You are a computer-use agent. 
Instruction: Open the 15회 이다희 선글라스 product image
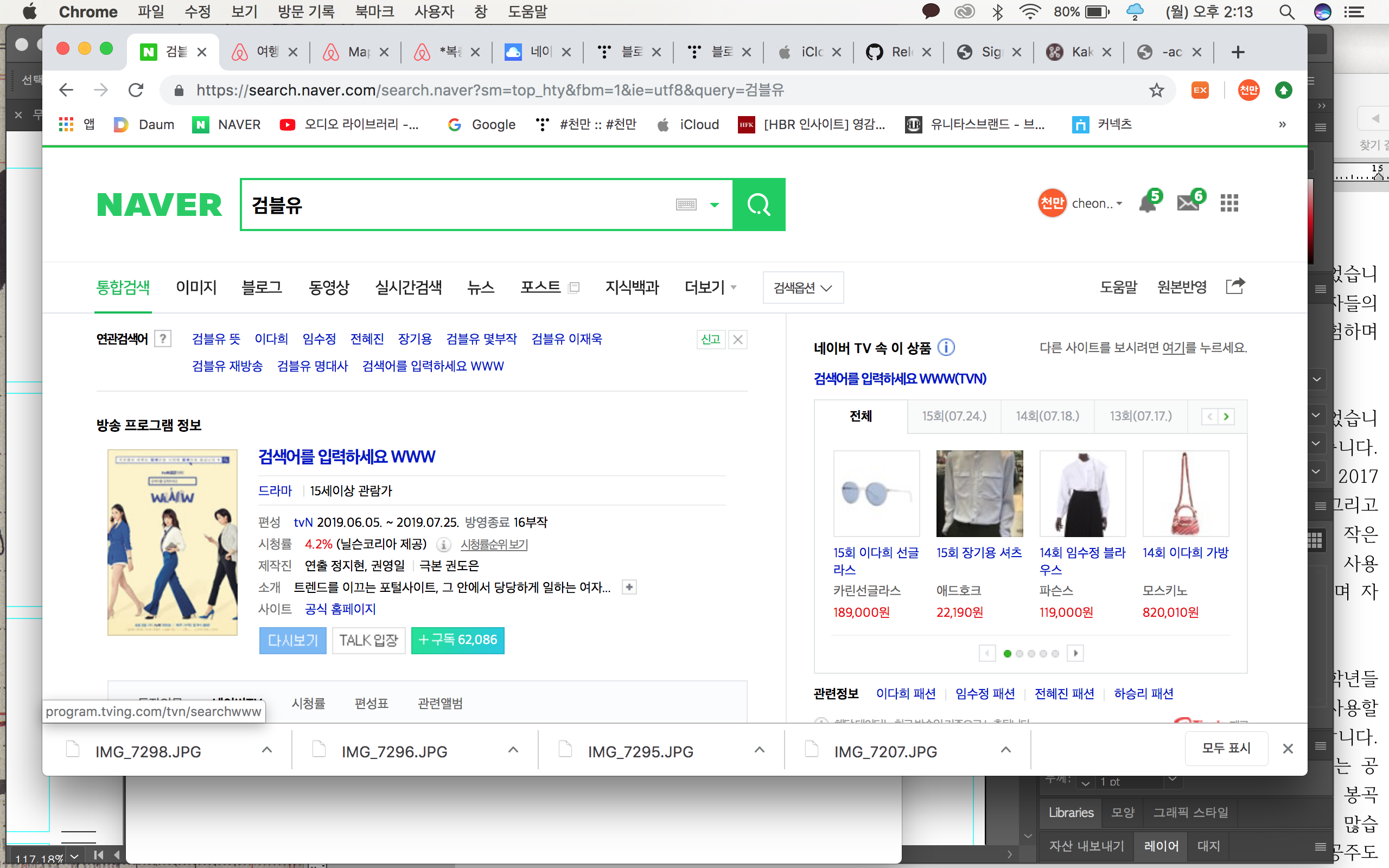tap(876, 494)
